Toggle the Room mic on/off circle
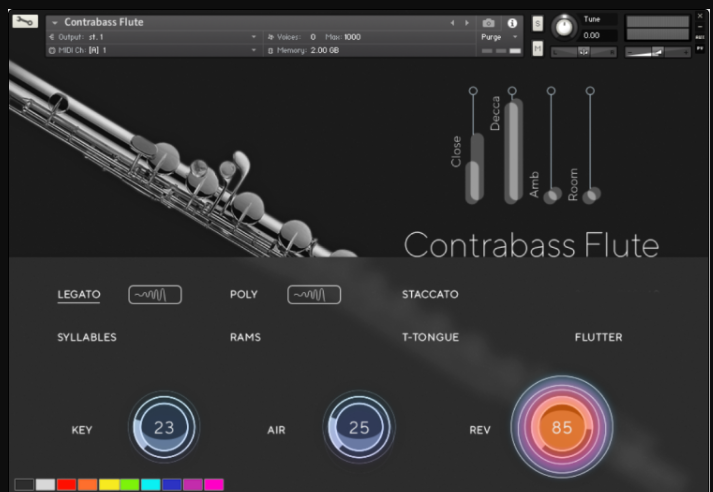 tap(590, 91)
